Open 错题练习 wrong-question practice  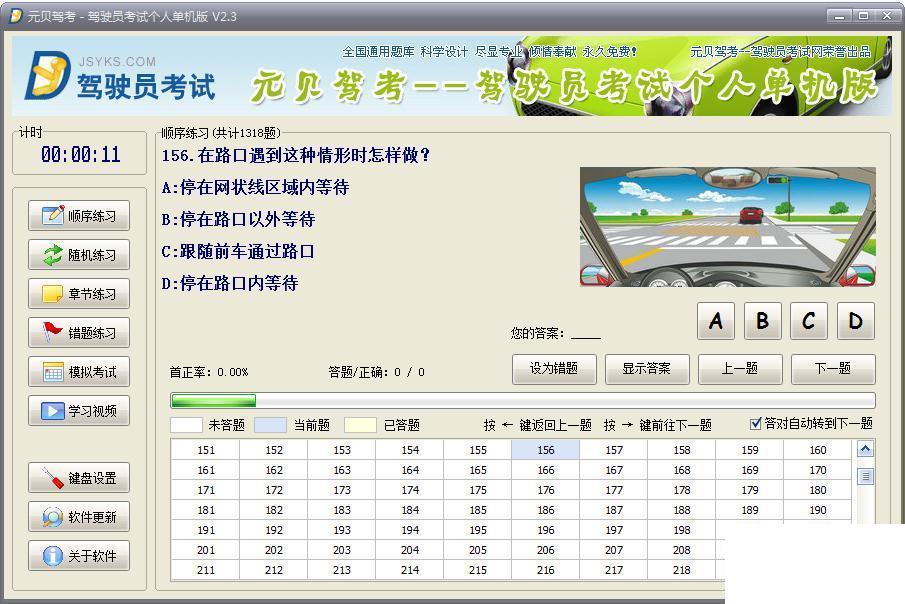tap(79, 333)
